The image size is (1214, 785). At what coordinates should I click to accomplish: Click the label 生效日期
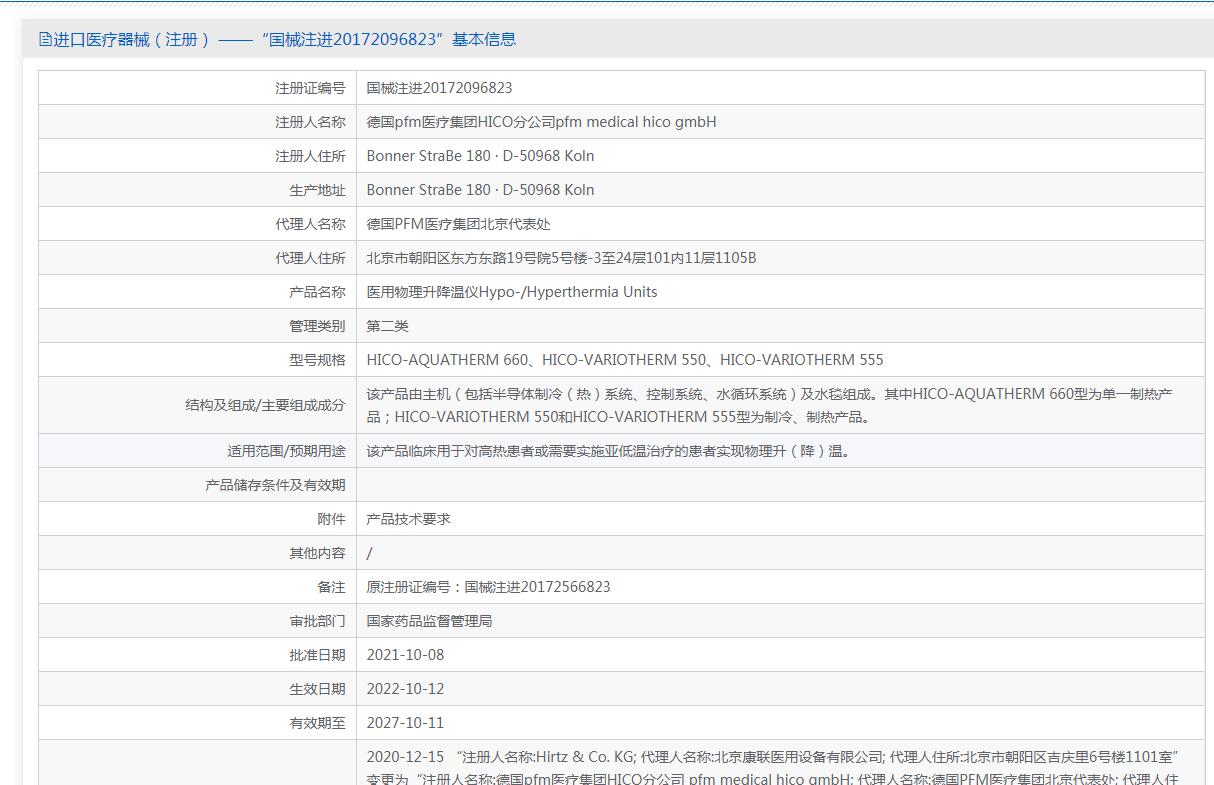point(317,689)
